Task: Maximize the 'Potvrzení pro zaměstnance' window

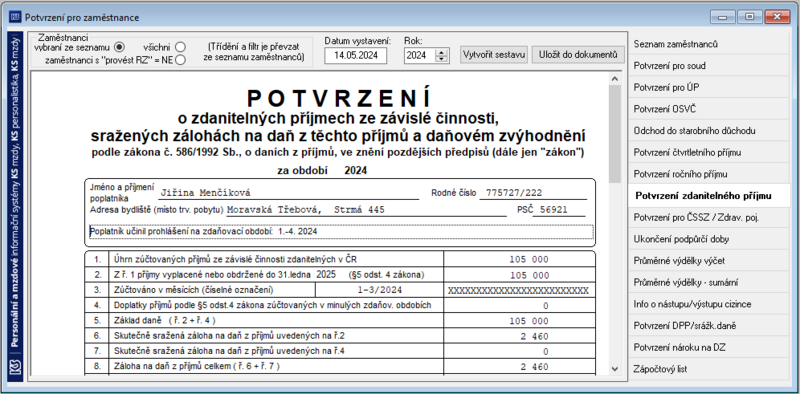Action: coord(749,17)
